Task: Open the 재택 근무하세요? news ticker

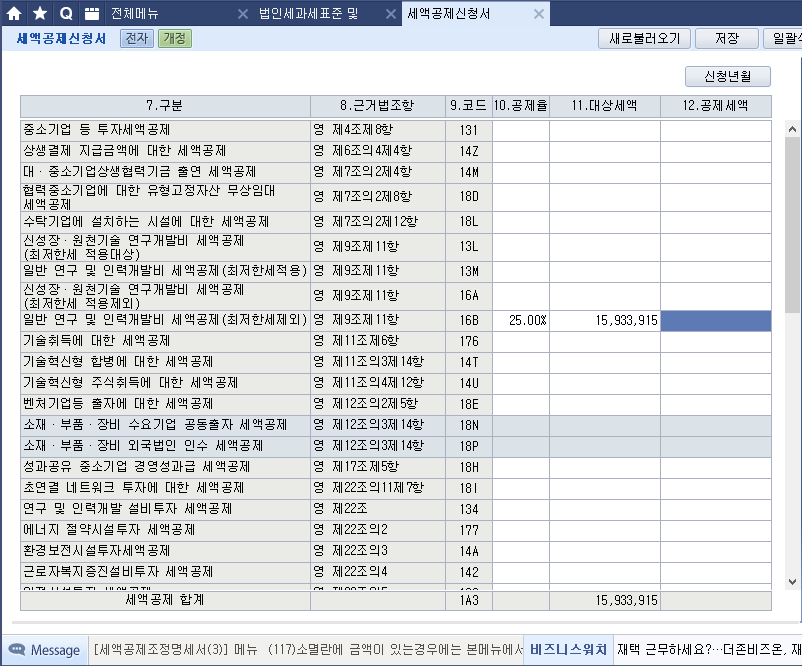Action: 708,650
